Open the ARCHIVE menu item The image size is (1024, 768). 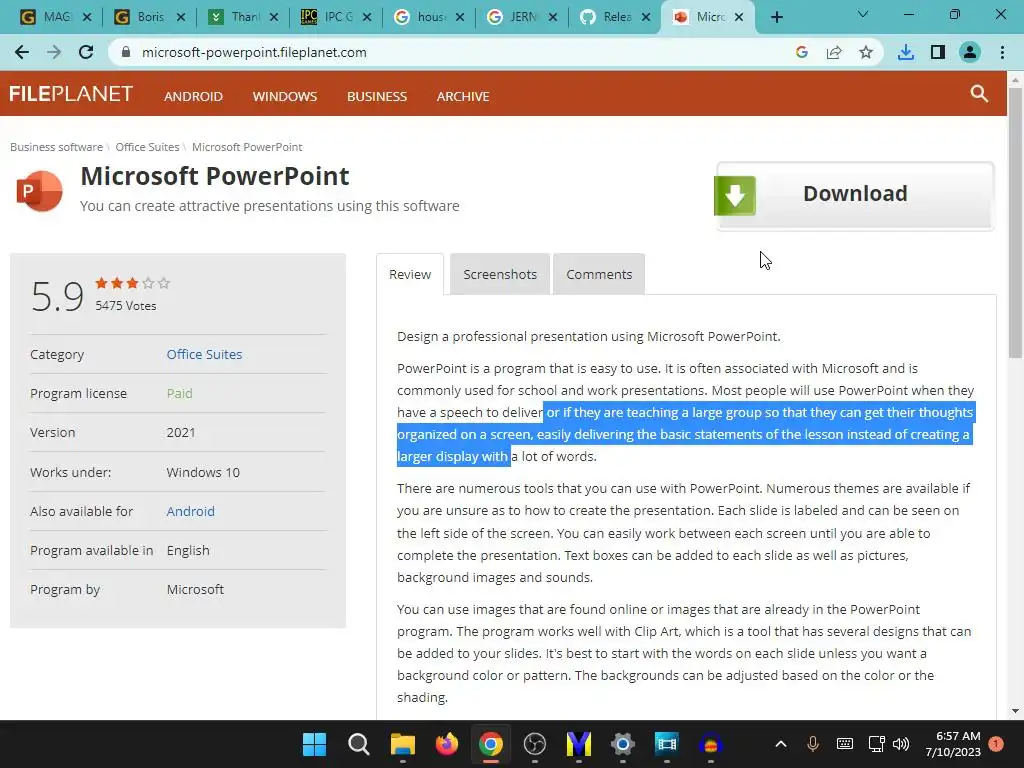463,96
